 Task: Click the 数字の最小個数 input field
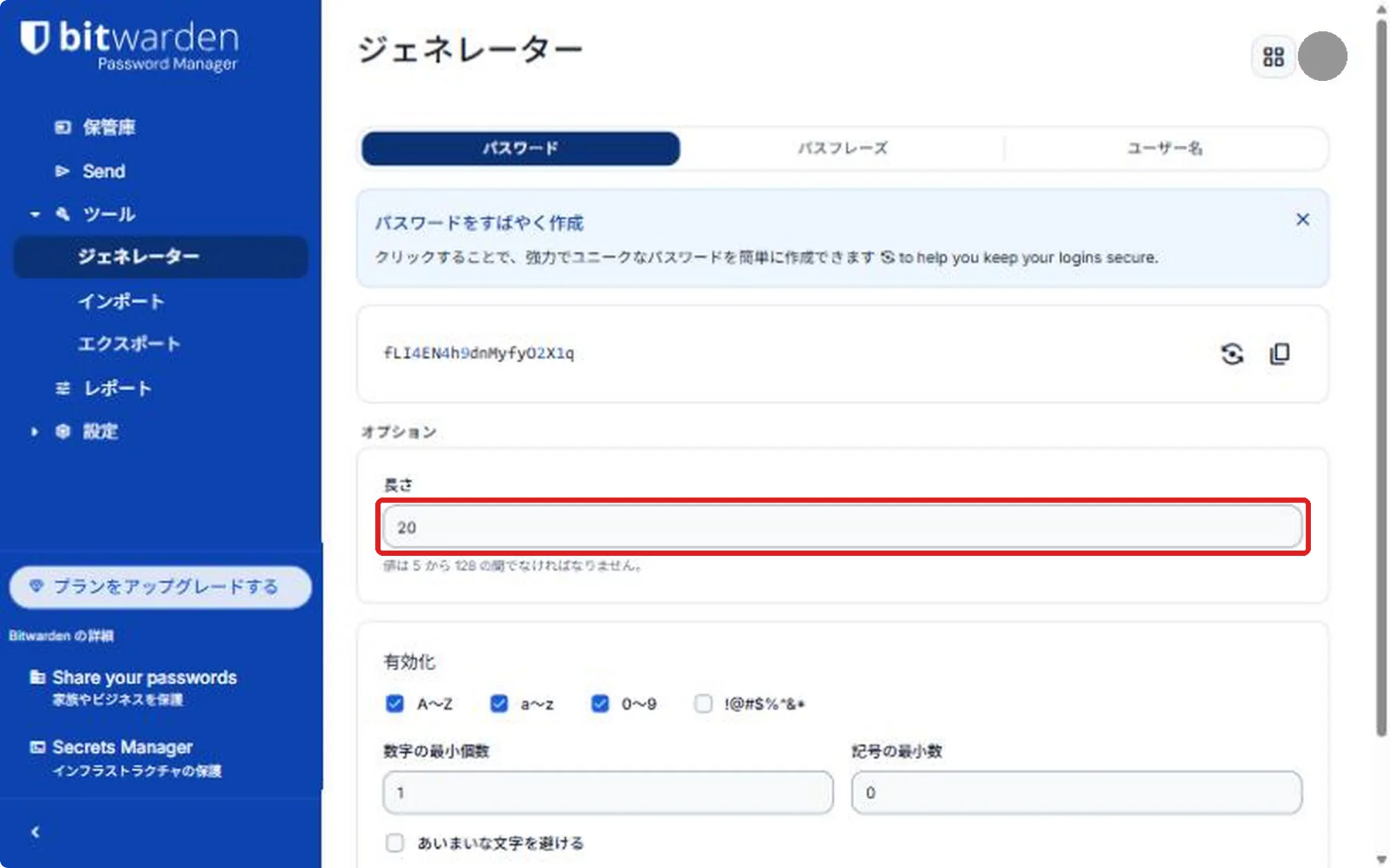(608, 793)
